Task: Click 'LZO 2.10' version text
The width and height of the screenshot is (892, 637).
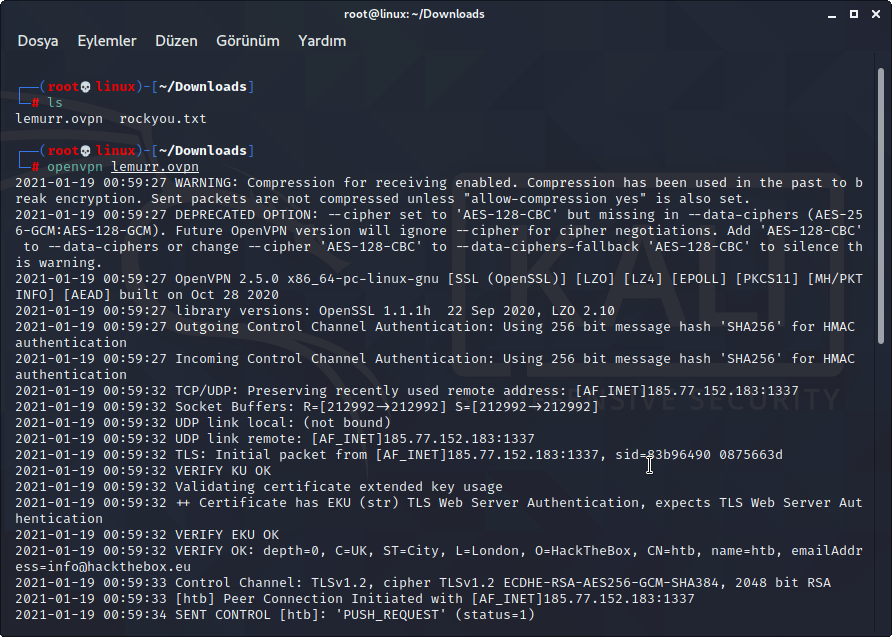Action: [x=583, y=311]
